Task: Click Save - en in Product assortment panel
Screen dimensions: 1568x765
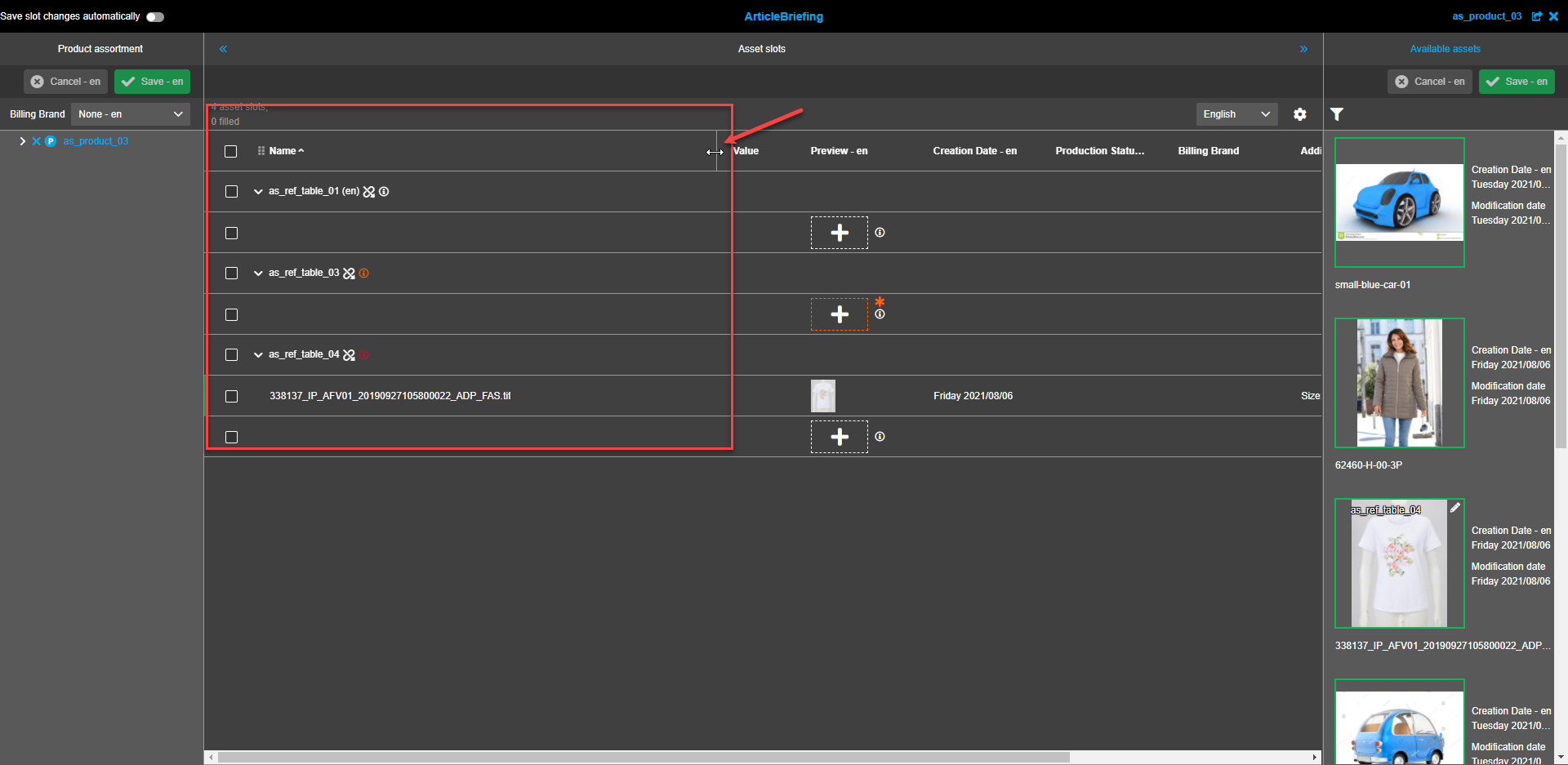Action: pos(152,82)
